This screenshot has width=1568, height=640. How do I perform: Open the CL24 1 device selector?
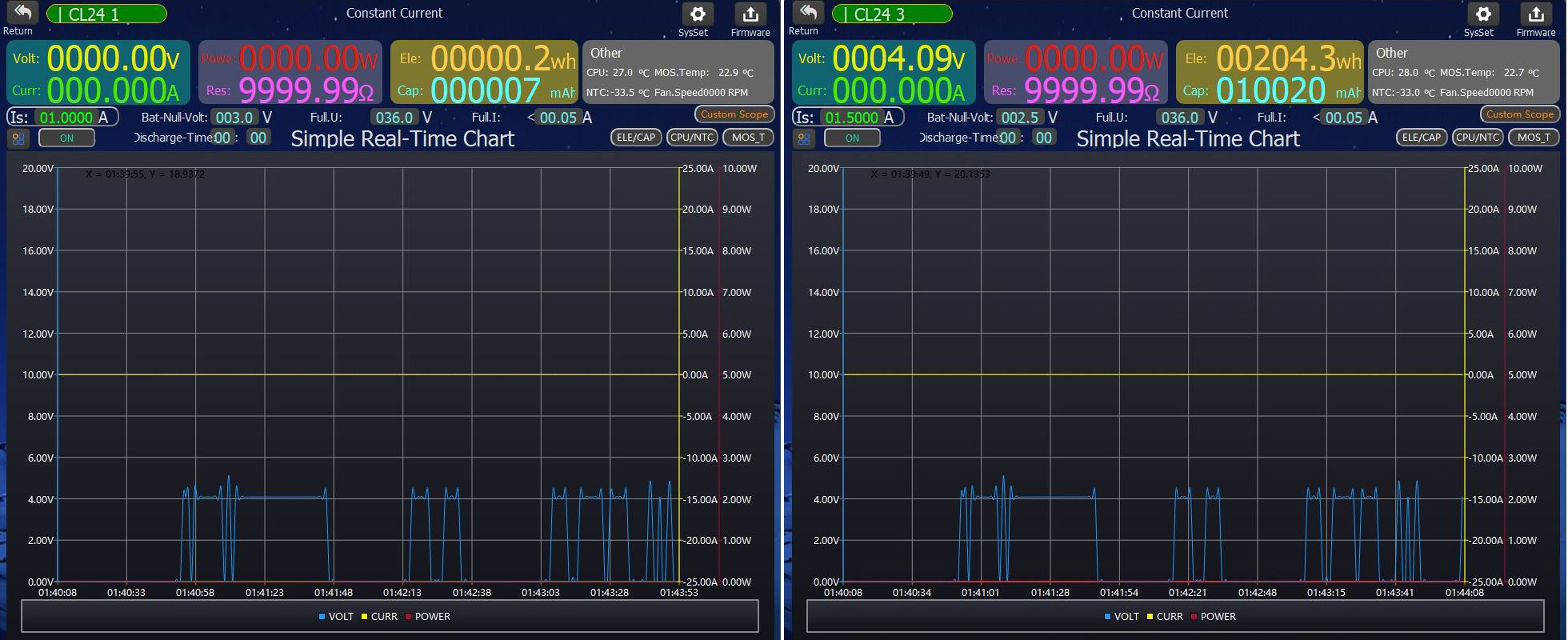pos(106,14)
